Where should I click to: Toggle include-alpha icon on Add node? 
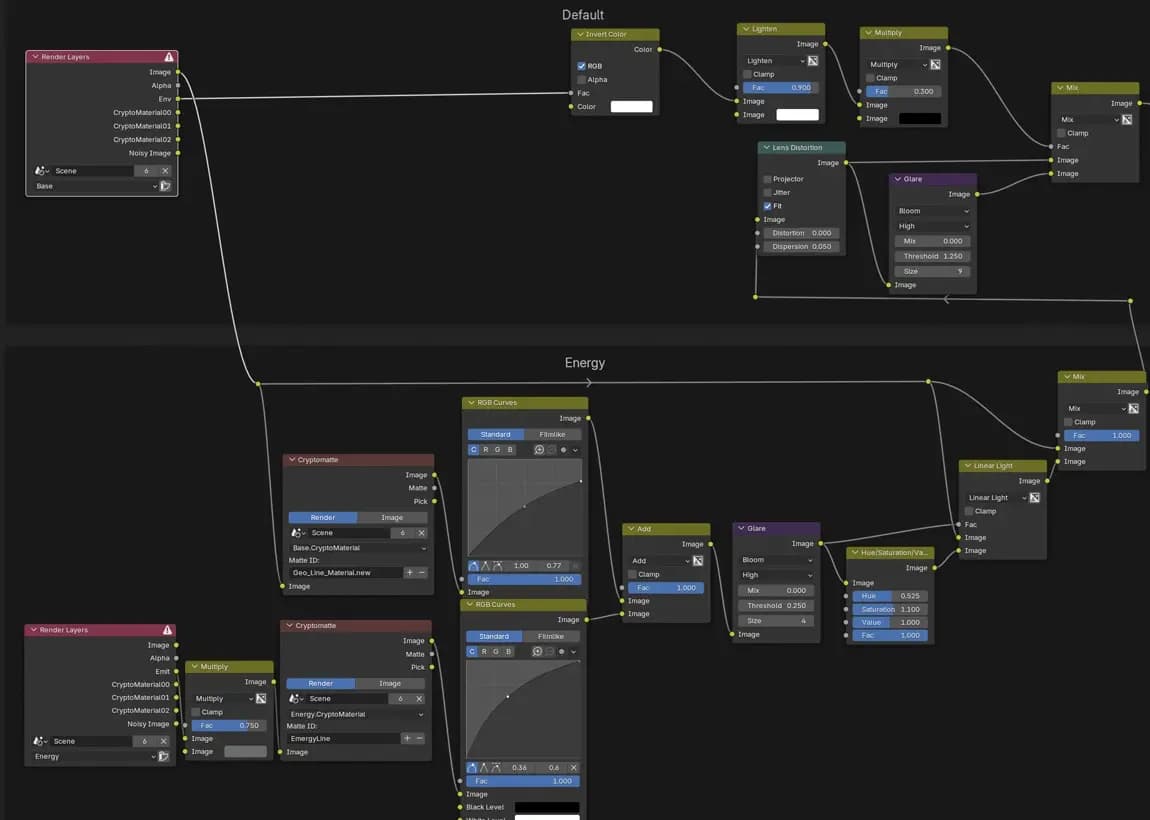coord(698,560)
